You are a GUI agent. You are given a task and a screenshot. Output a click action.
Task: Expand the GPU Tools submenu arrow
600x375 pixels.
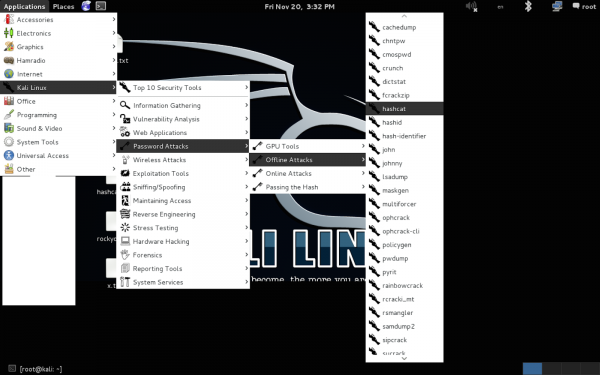coord(363,146)
